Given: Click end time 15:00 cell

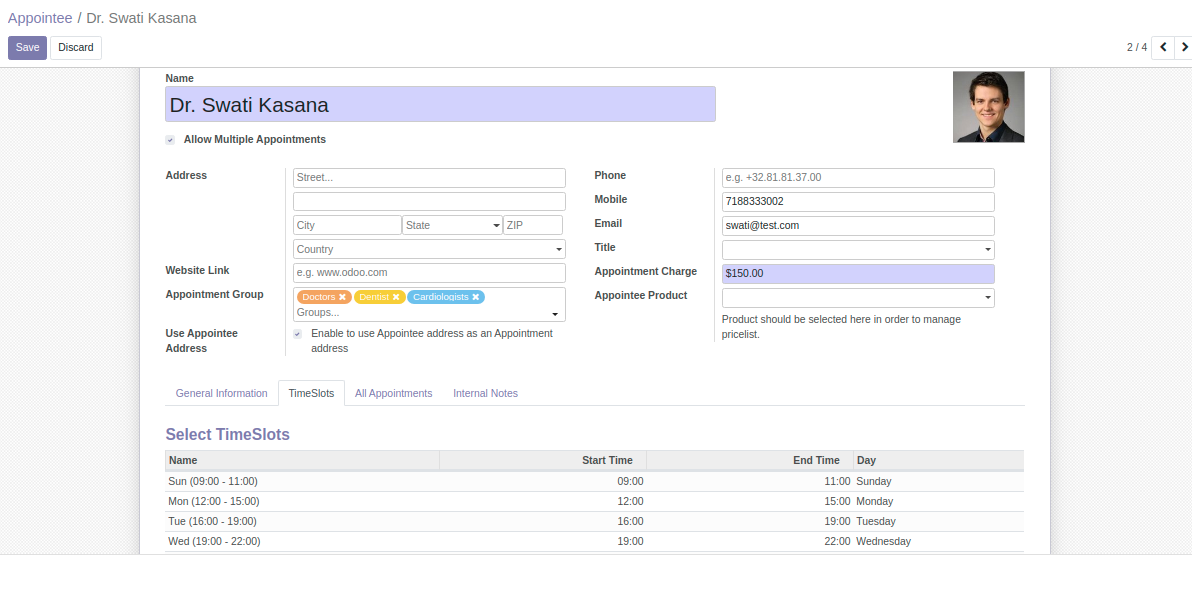Looking at the screenshot, I should pyautogui.click(x=750, y=501).
